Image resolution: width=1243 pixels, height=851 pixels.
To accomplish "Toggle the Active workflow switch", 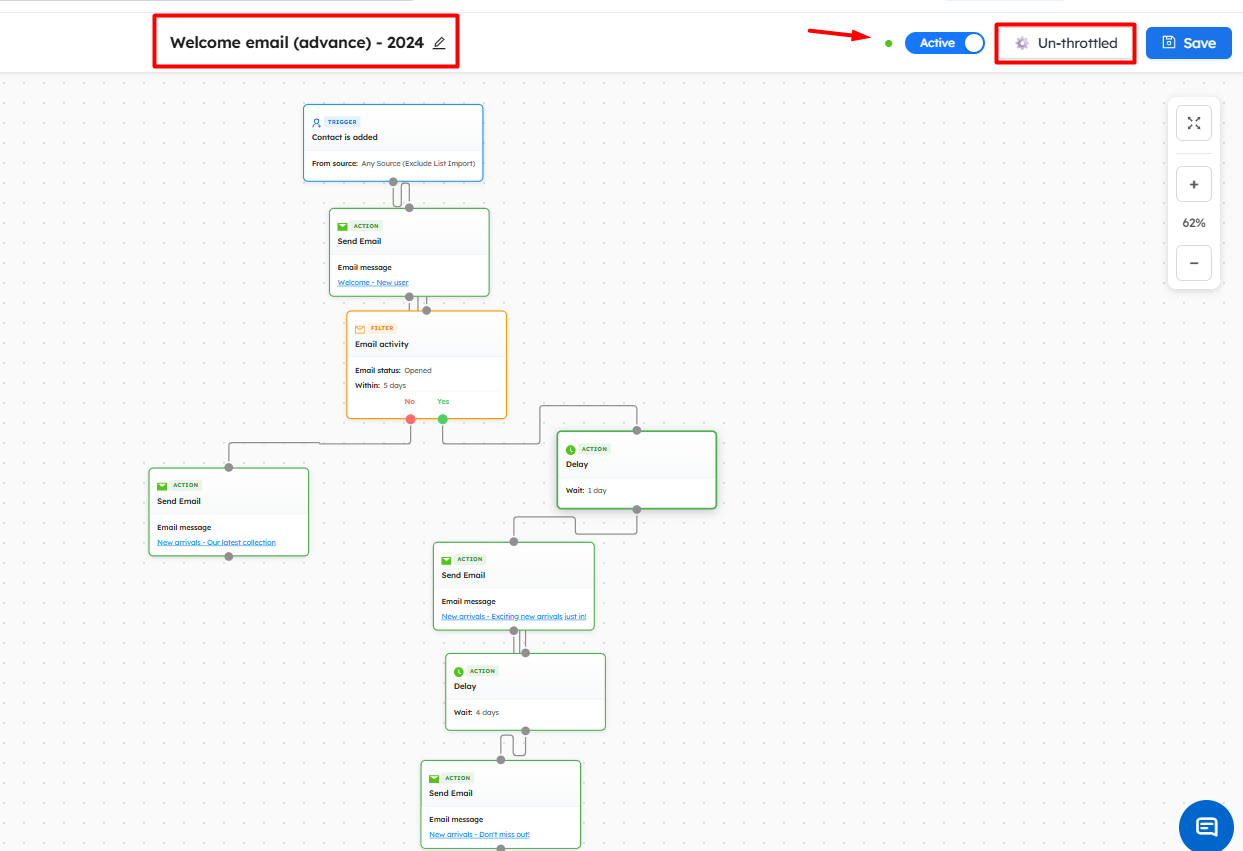I will (x=944, y=43).
